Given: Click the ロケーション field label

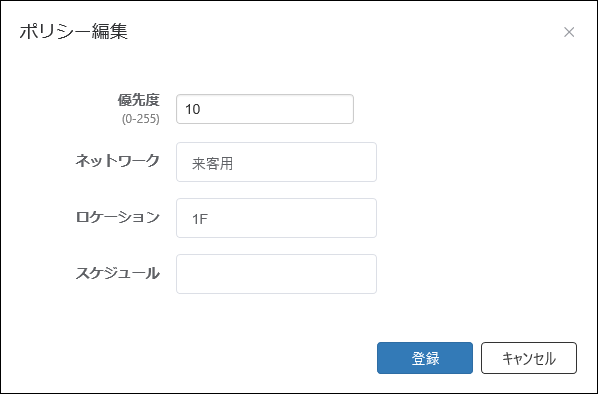Looking at the screenshot, I should (x=117, y=217).
